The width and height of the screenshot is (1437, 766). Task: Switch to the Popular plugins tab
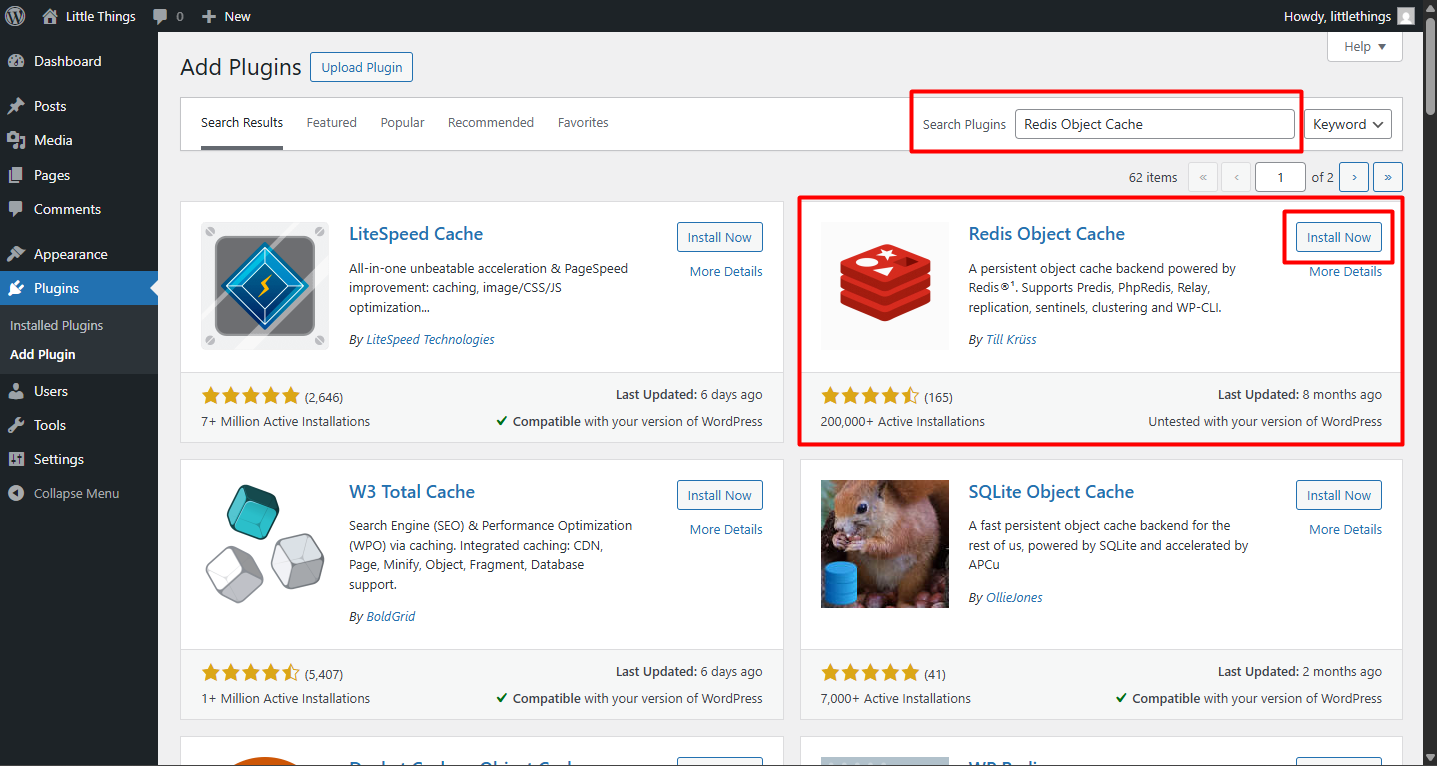click(x=402, y=122)
